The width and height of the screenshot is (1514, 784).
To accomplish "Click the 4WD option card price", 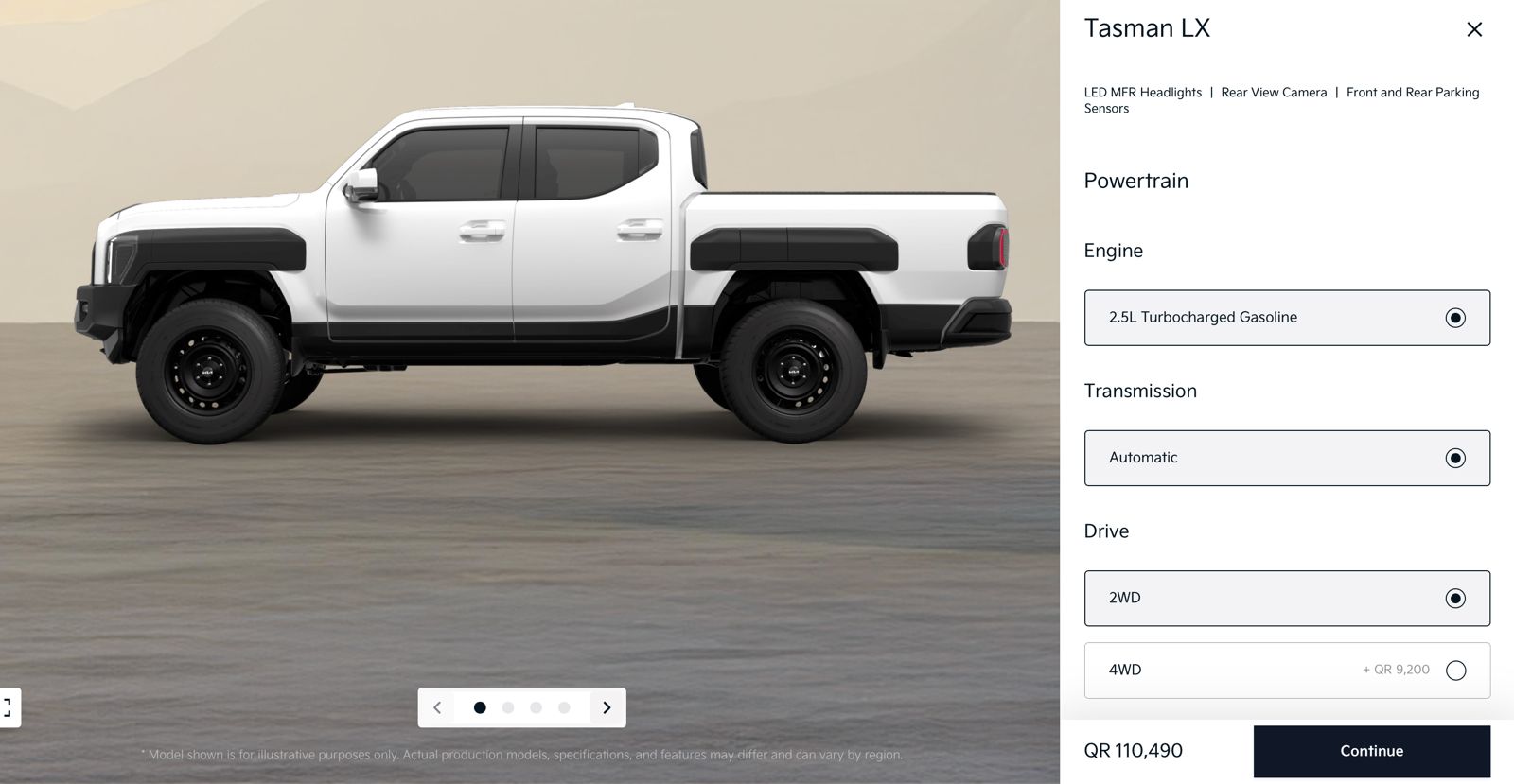I will click(1396, 670).
